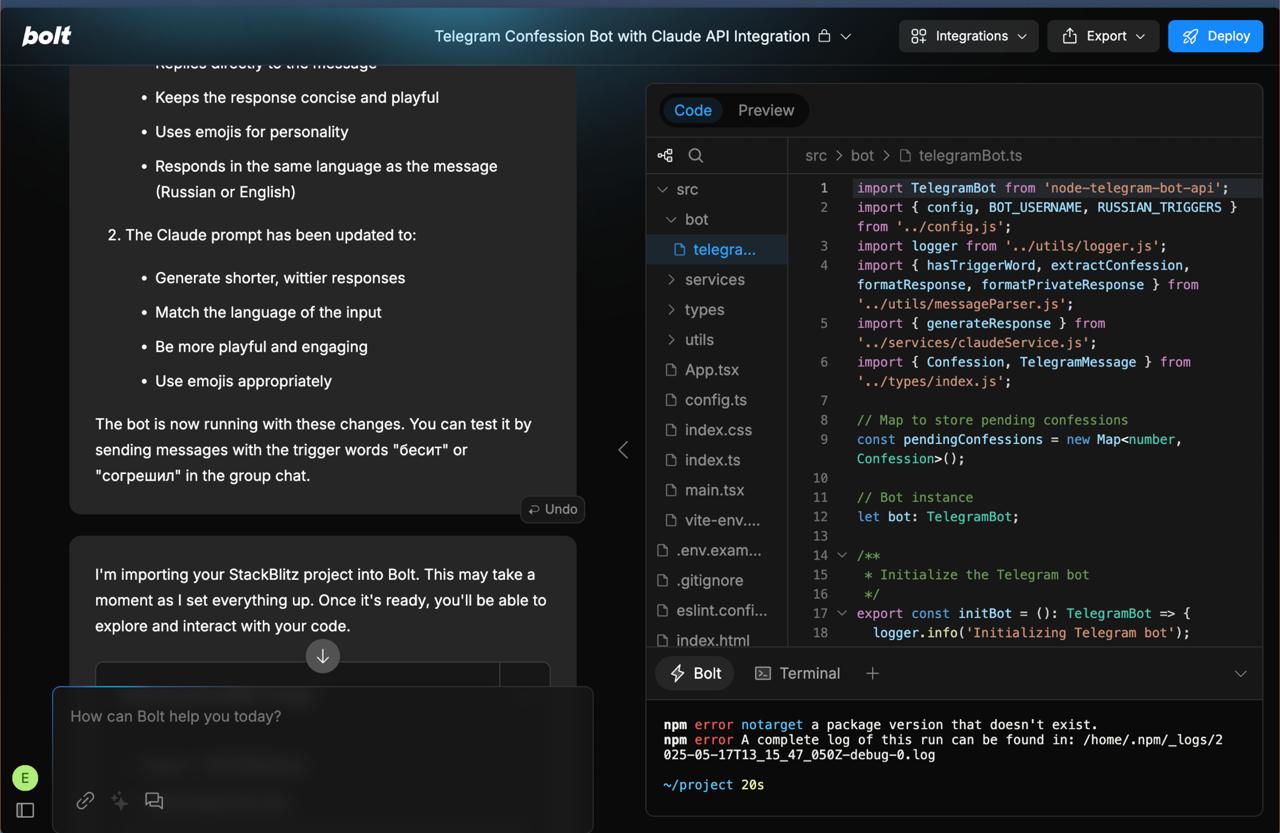Open App.tsx in file tree
The image size is (1280, 833).
tap(717, 369)
